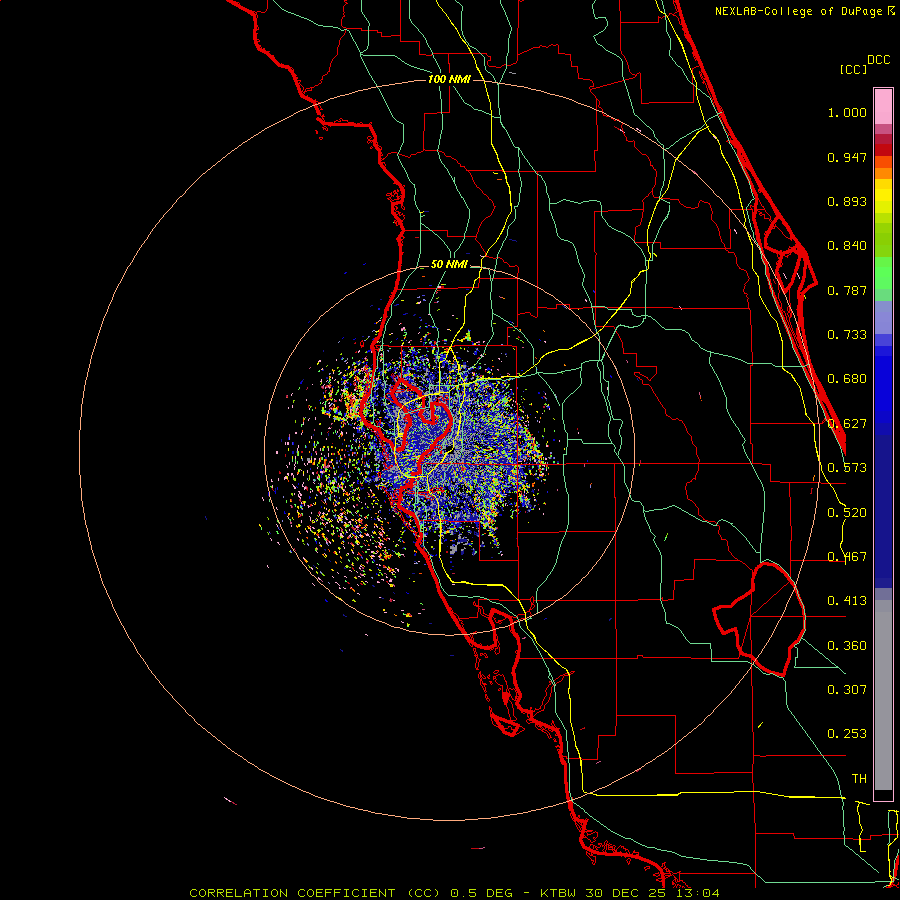Select the 0.253 legend value
The image size is (900, 900).
tap(847, 734)
